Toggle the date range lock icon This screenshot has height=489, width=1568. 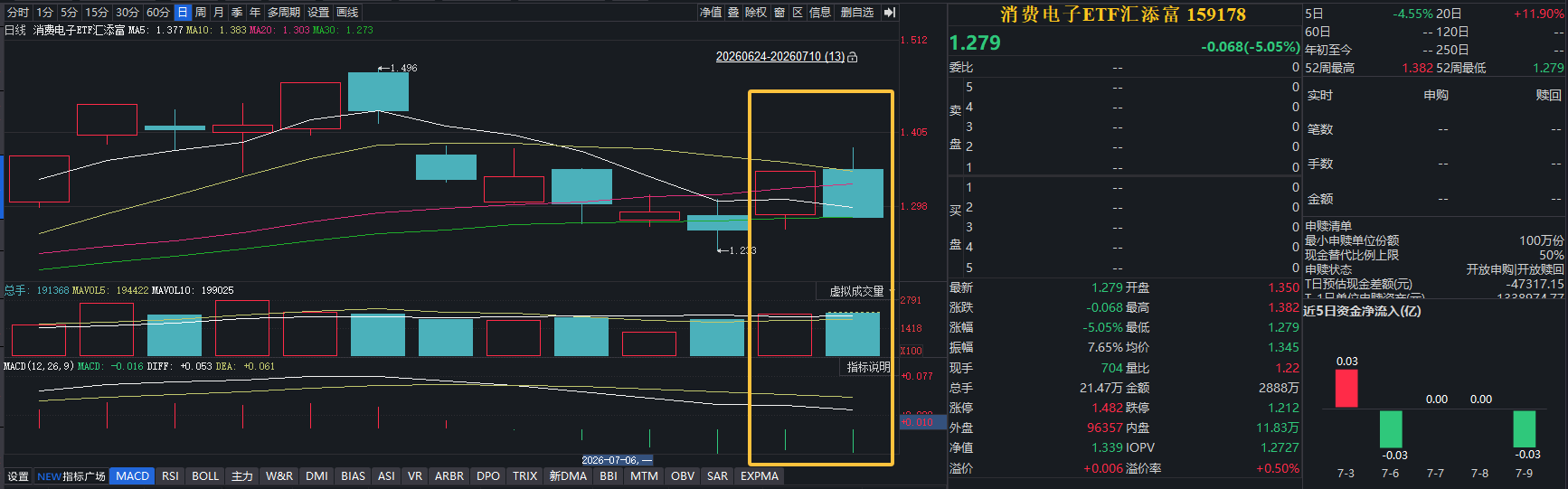pos(852,57)
